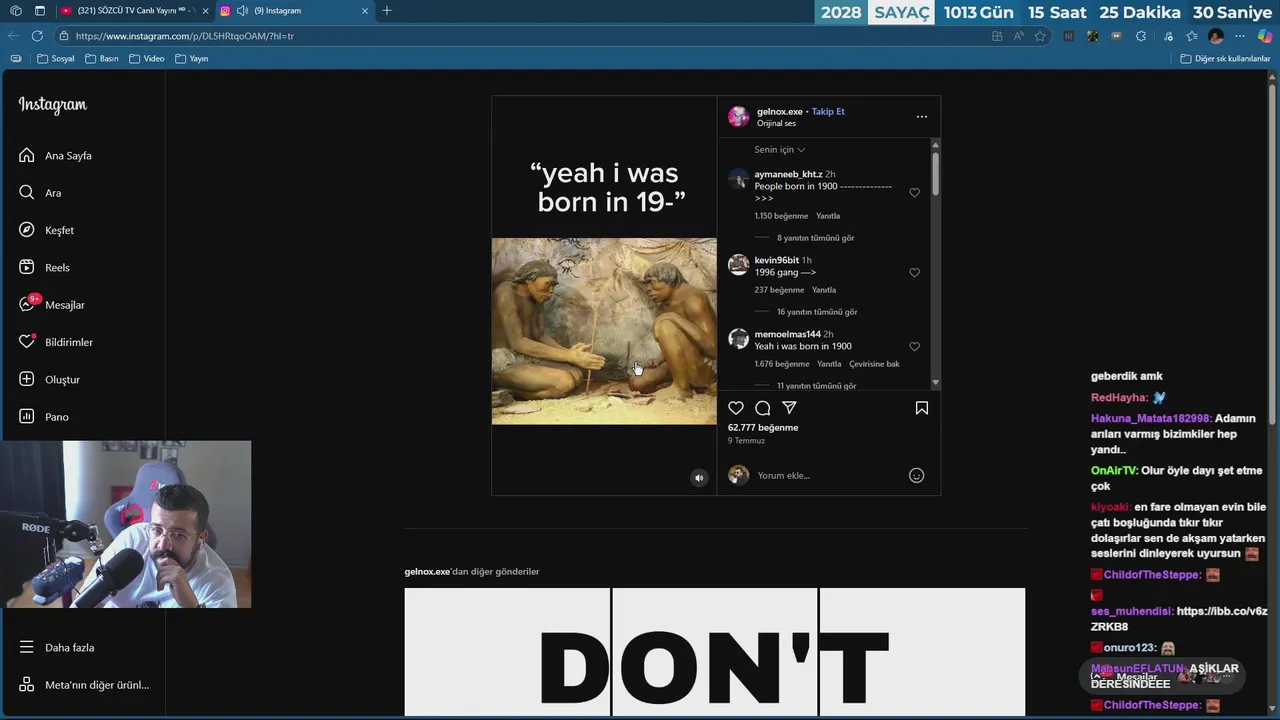Click tab audio speaker icon on Instagram tab
1280x720 pixels.
pyautogui.click(x=242, y=11)
